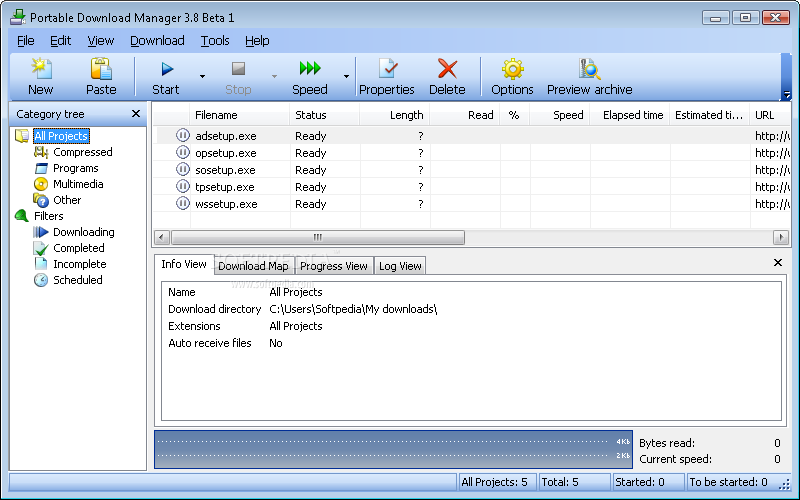
Task: Expand the toolbar overflow chevron
Action: click(786, 95)
